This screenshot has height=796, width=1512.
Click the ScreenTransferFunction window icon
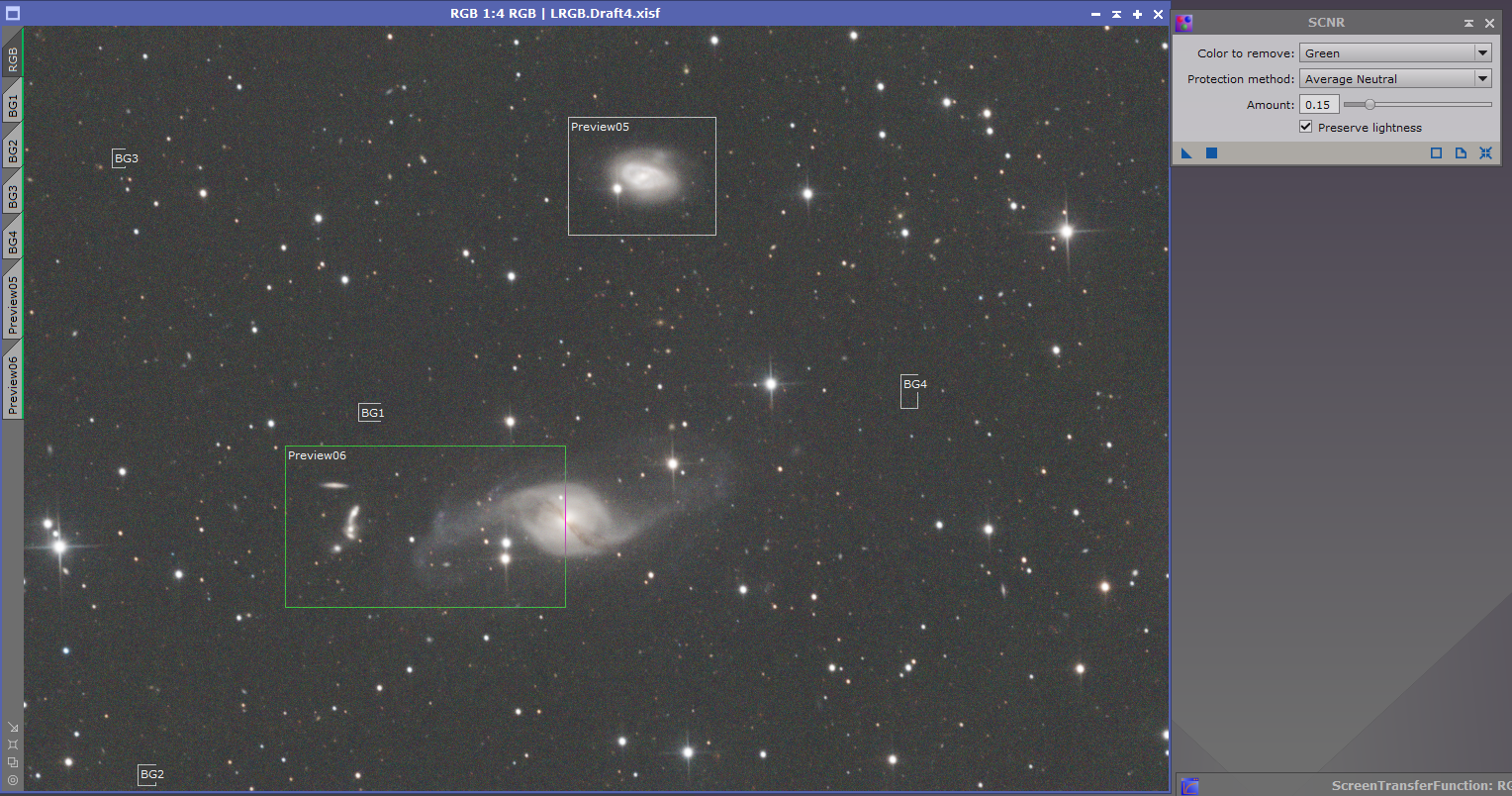click(1190, 786)
